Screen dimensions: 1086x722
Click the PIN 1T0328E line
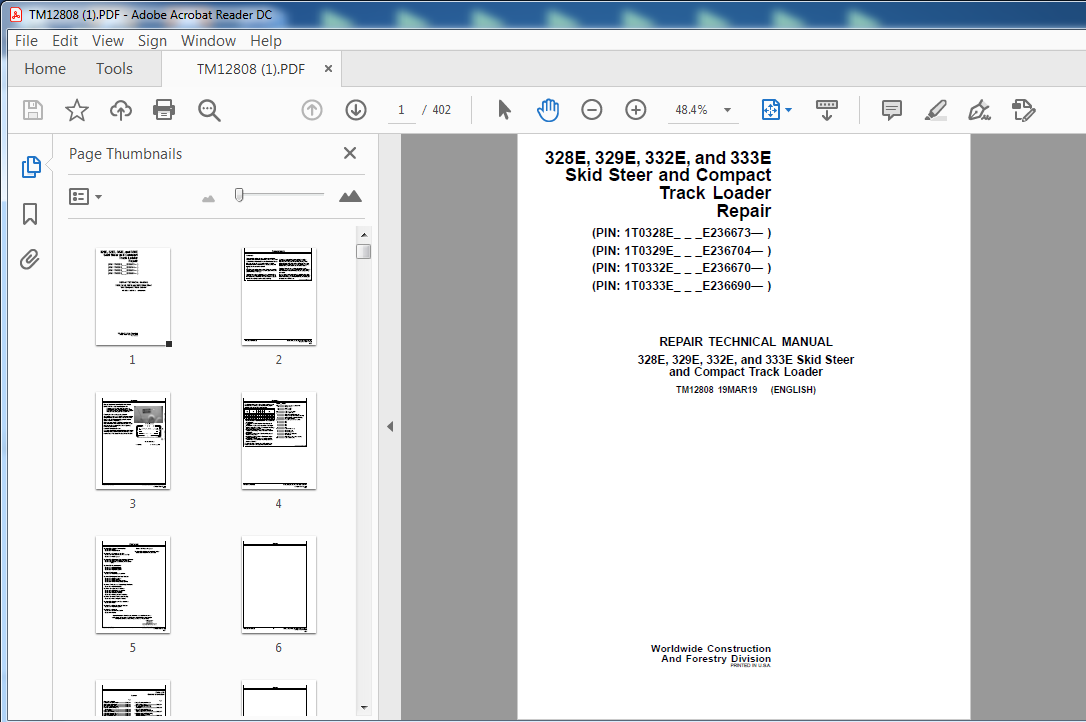pos(682,233)
